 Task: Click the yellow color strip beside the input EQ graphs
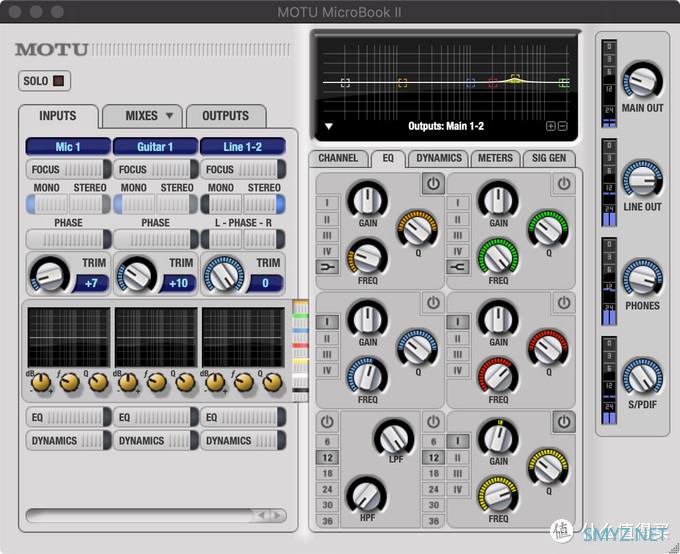[301, 361]
